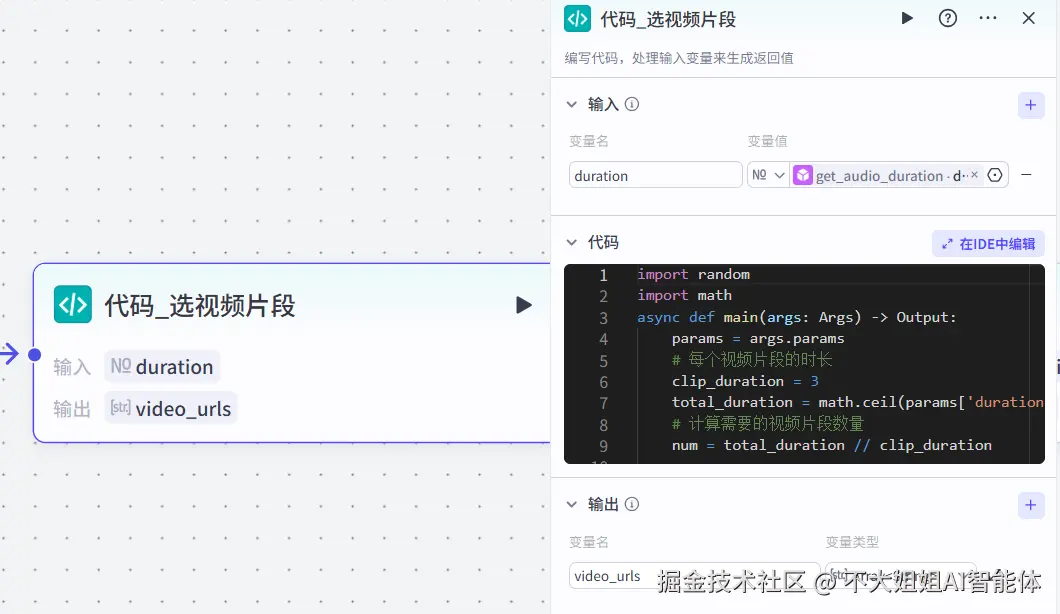Run the canvas node via its play button

pyautogui.click(x=524, y=305)
